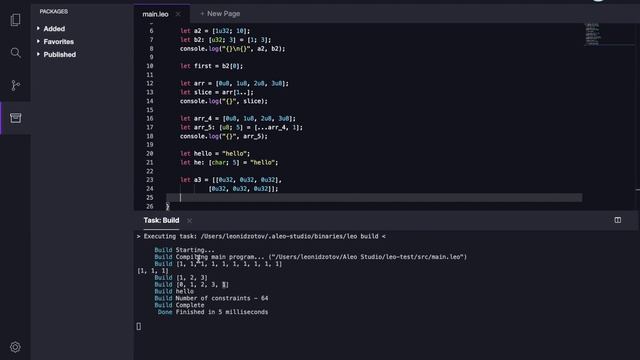
Task: Close the main.leo tab
Action: (178, 14)
